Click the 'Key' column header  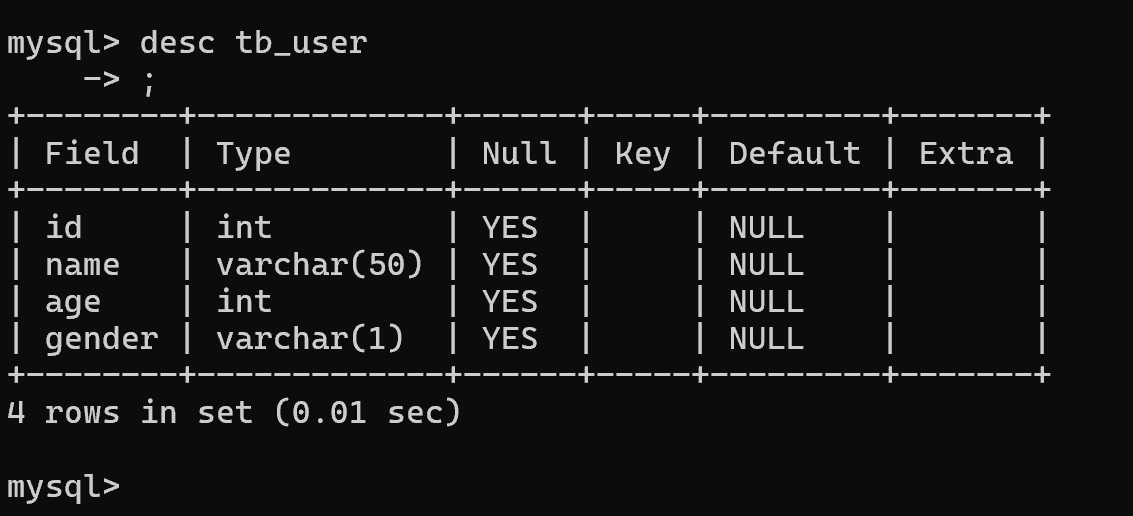pos(642,153)
